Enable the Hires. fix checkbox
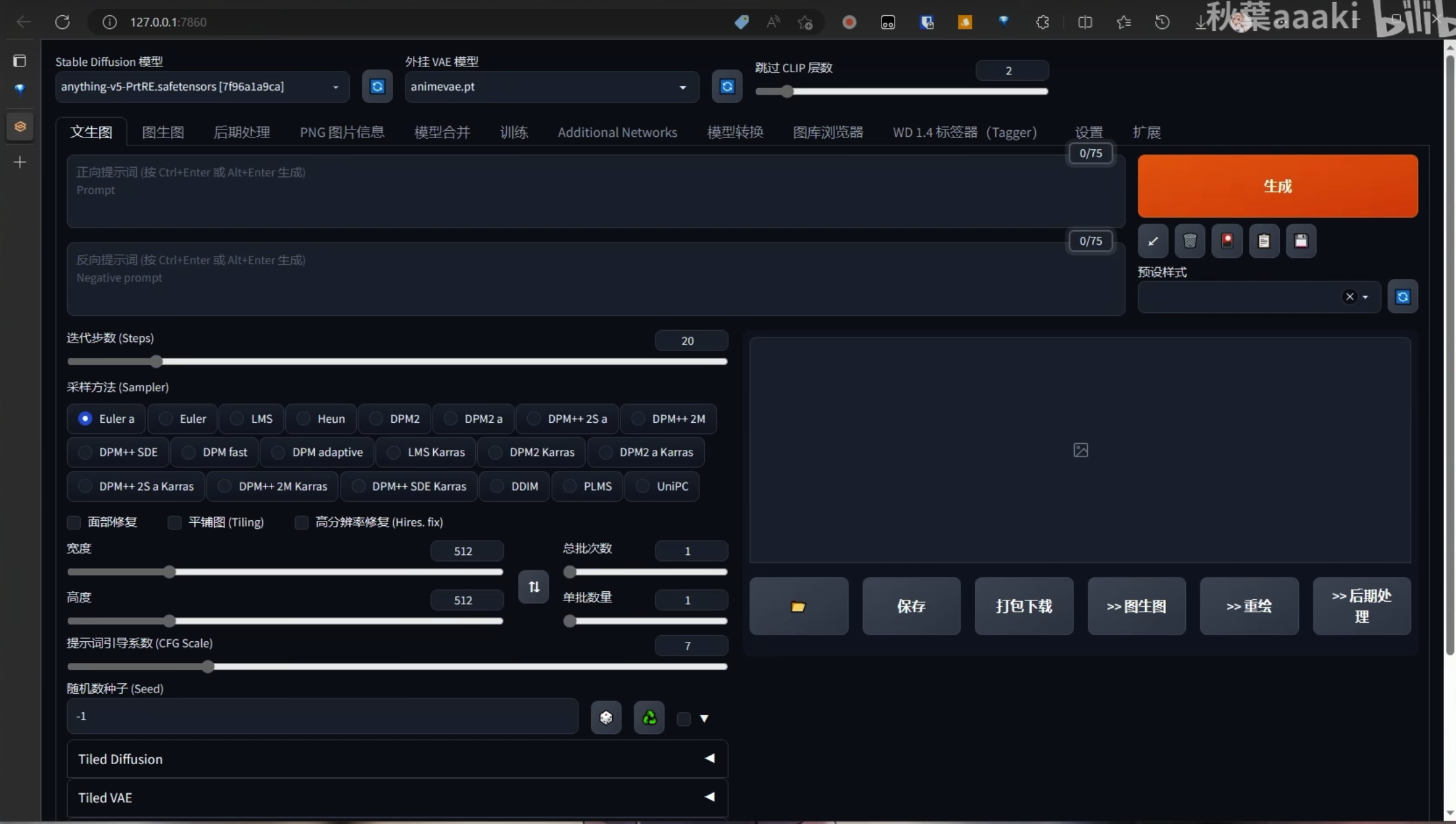The width and height of the screenshot is (1456, 824). coord(301,521)
